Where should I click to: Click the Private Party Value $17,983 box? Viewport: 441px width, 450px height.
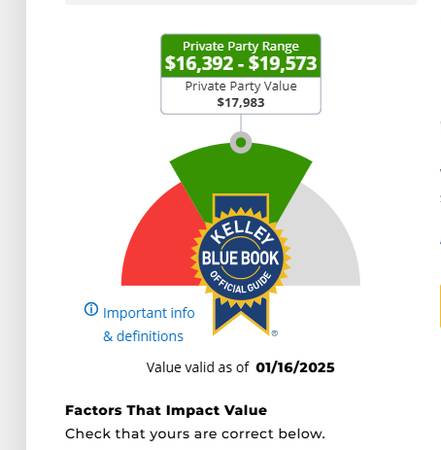point(241,95)
